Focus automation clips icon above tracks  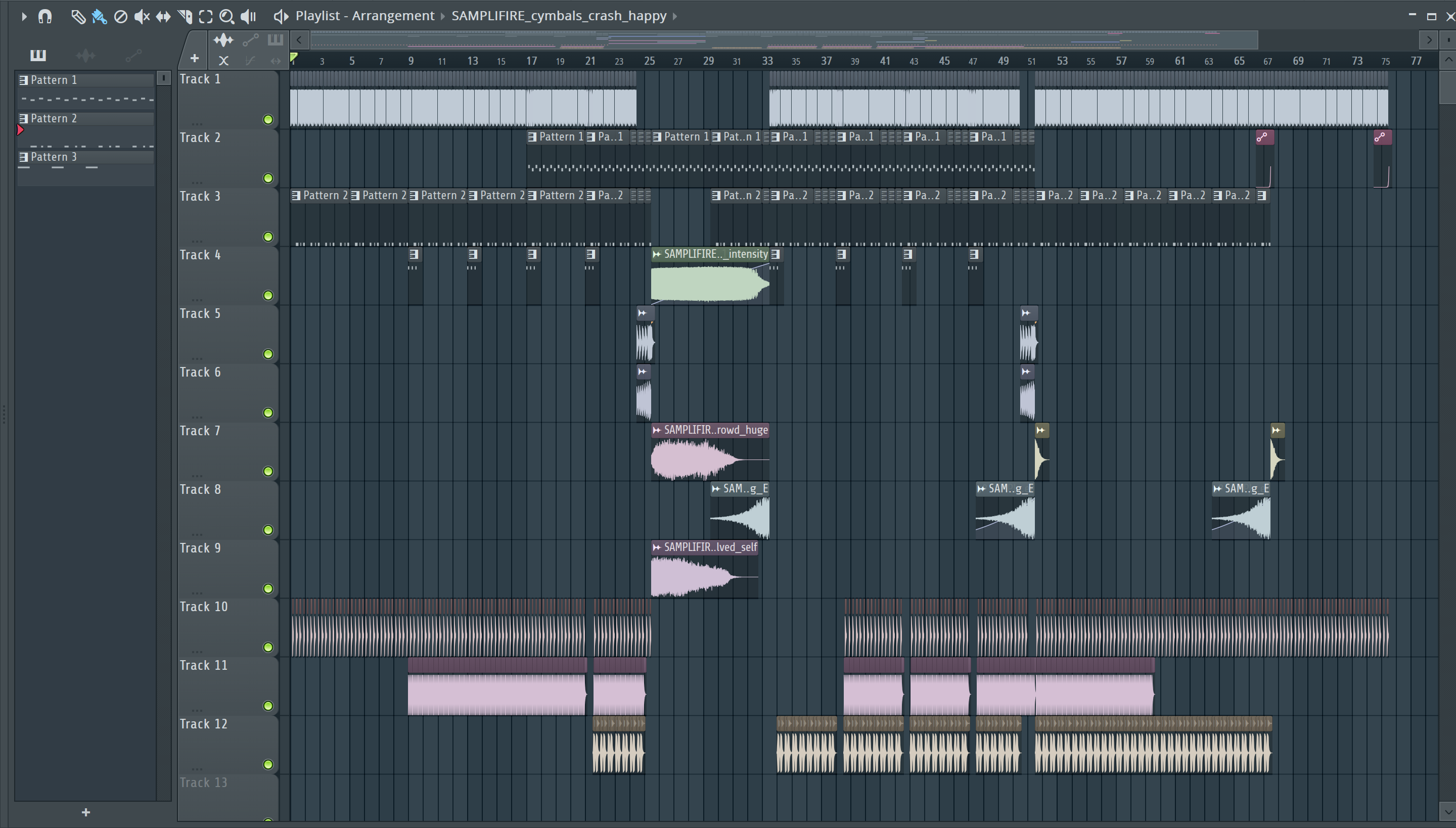(250, 40)
